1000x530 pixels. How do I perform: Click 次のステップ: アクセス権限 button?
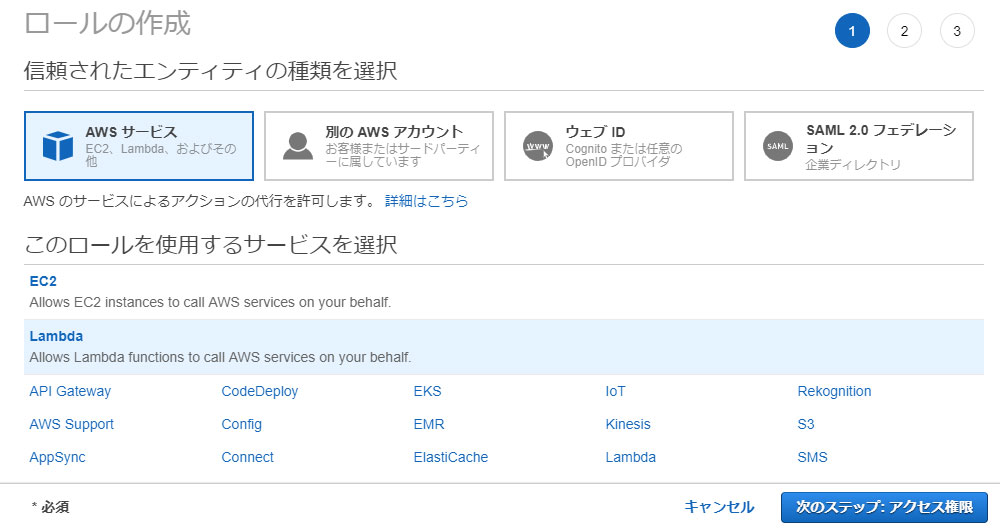(884, 507)
